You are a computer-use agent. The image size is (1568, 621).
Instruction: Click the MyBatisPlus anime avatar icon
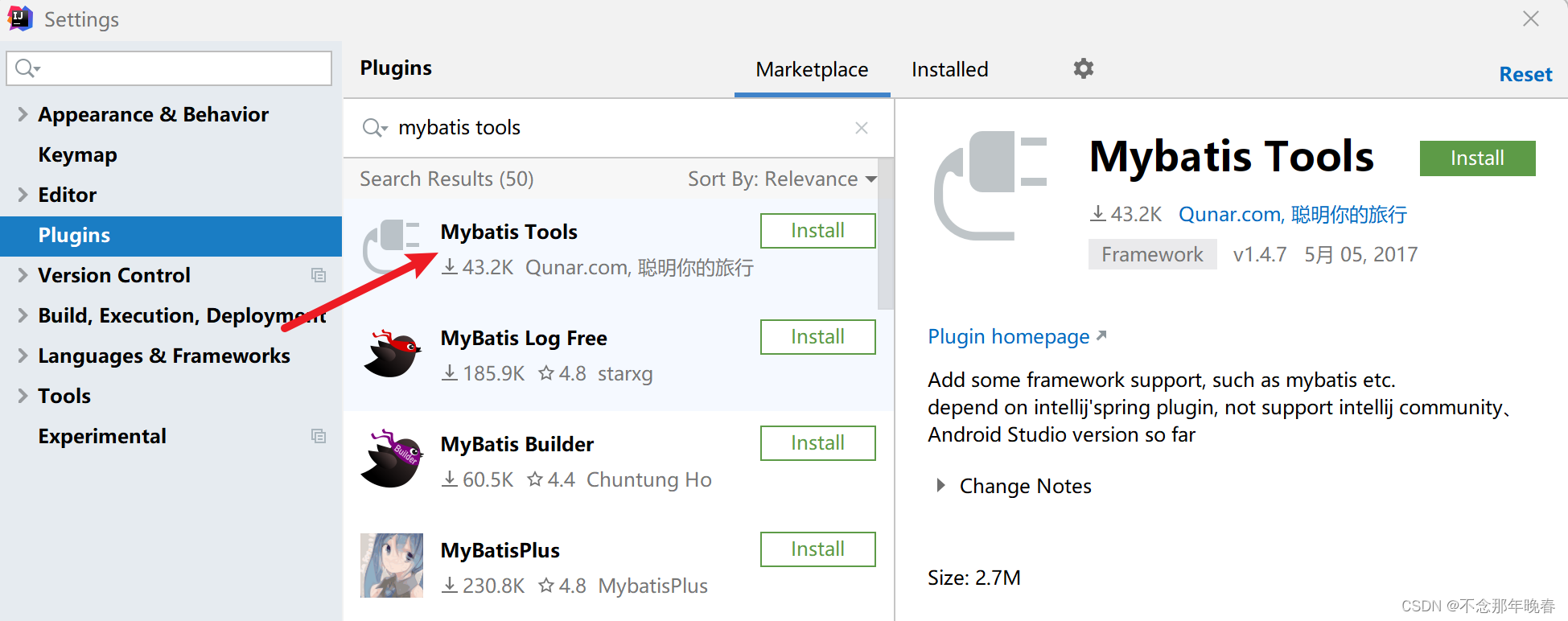pyautogui.click(x=392, y=565)
